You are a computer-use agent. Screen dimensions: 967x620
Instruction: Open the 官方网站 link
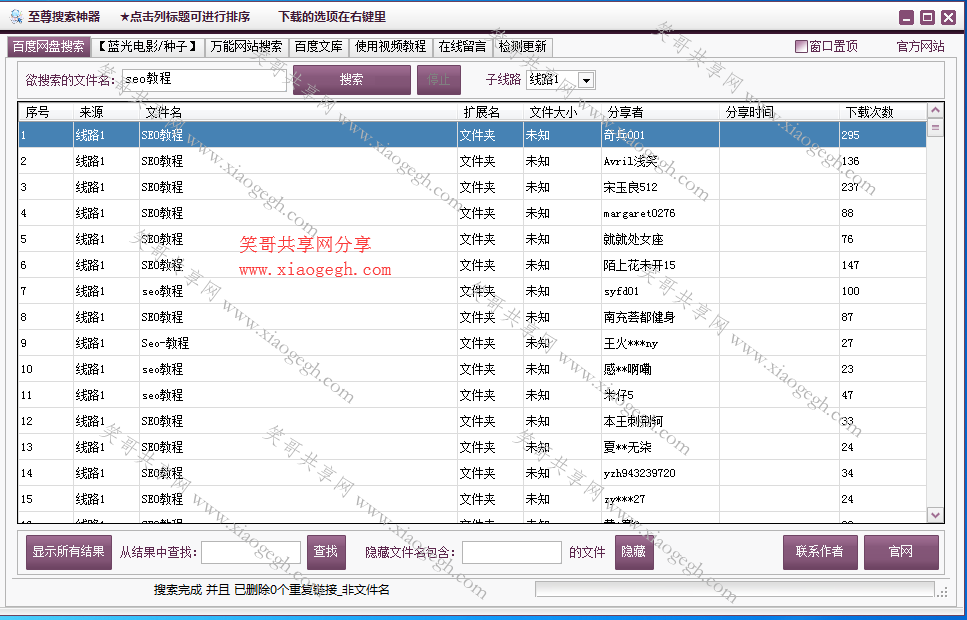(920, 46)
